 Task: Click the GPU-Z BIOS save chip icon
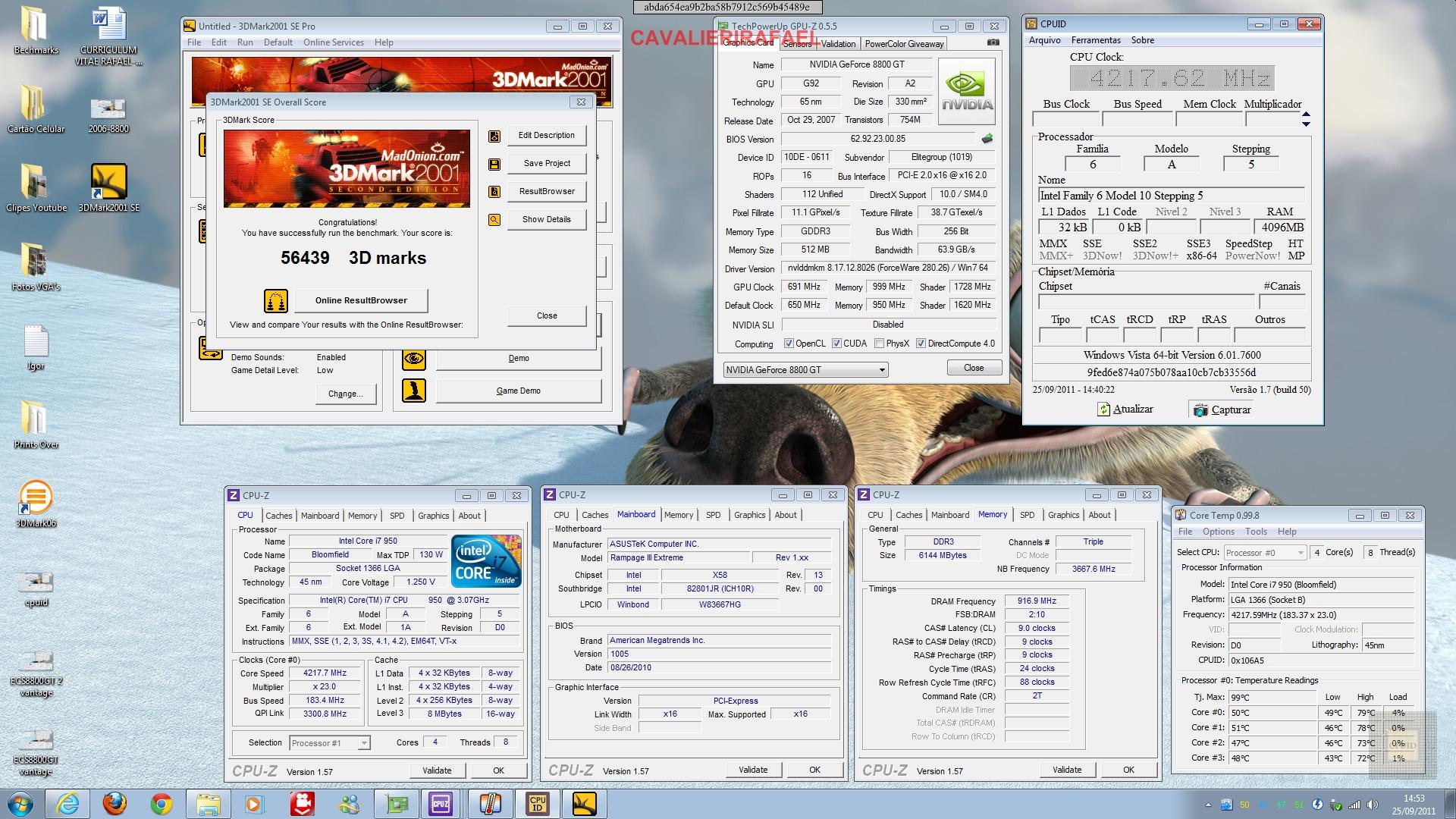coord(987,139)
